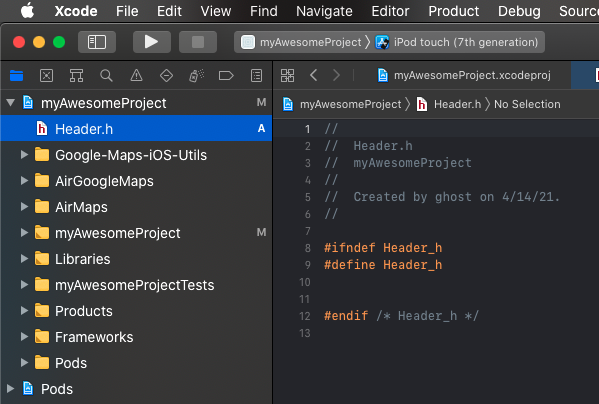Stop the running task
The image size is (599, 404).
point(198,42)
